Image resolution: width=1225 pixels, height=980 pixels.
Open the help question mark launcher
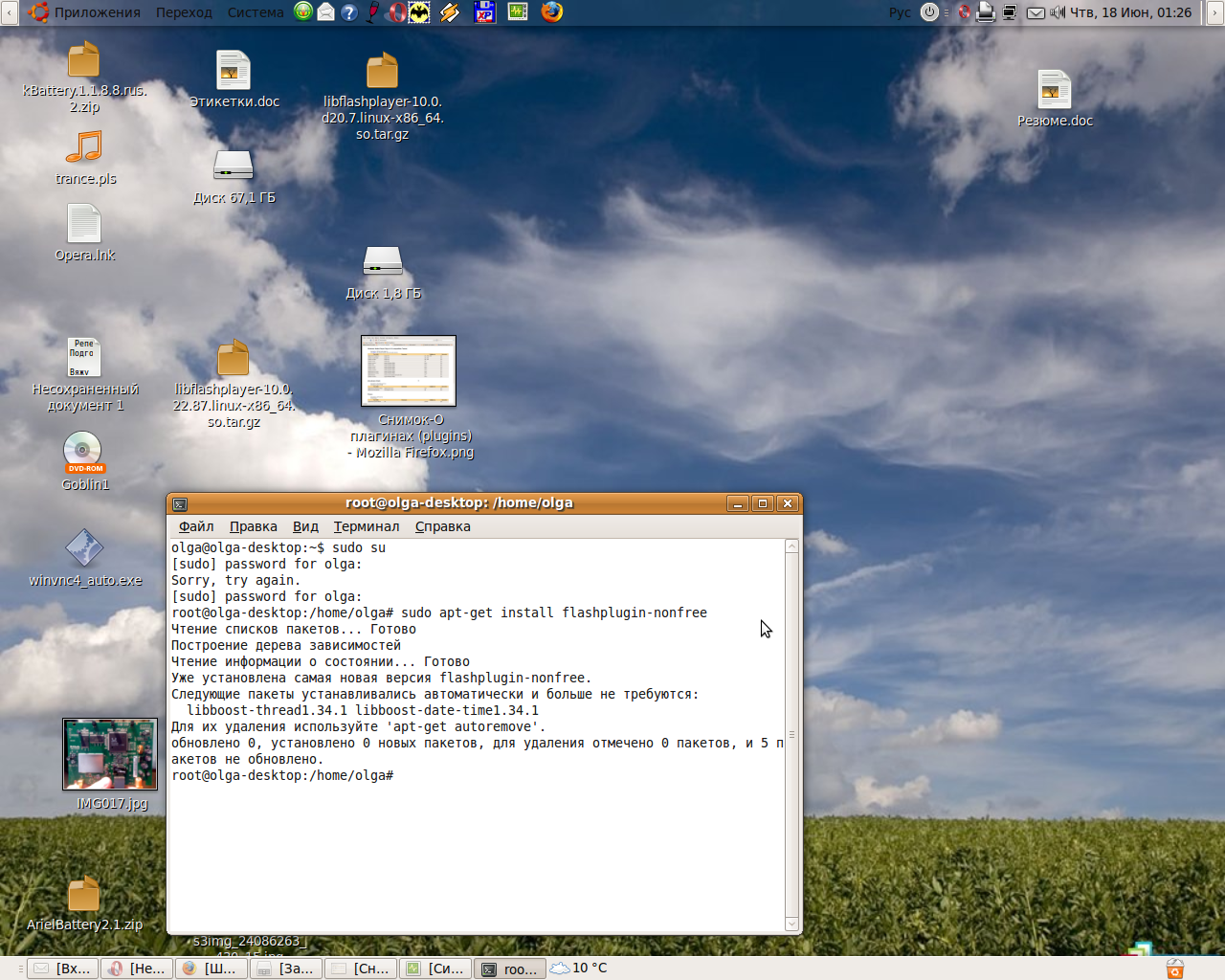coord(349,12)
